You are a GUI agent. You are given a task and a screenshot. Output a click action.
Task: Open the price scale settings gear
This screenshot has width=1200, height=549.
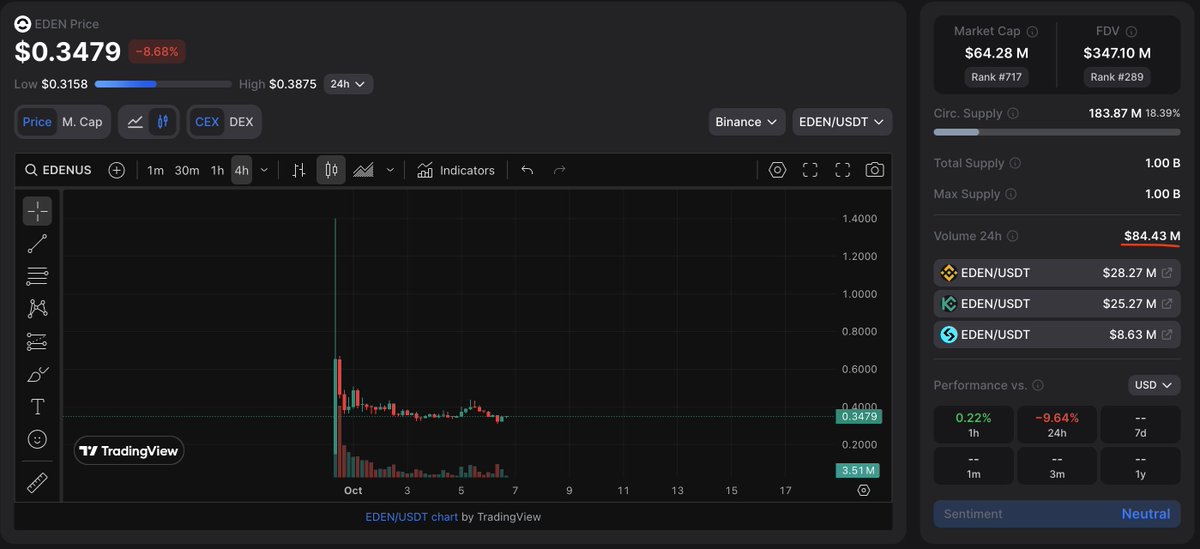point(864,490)
